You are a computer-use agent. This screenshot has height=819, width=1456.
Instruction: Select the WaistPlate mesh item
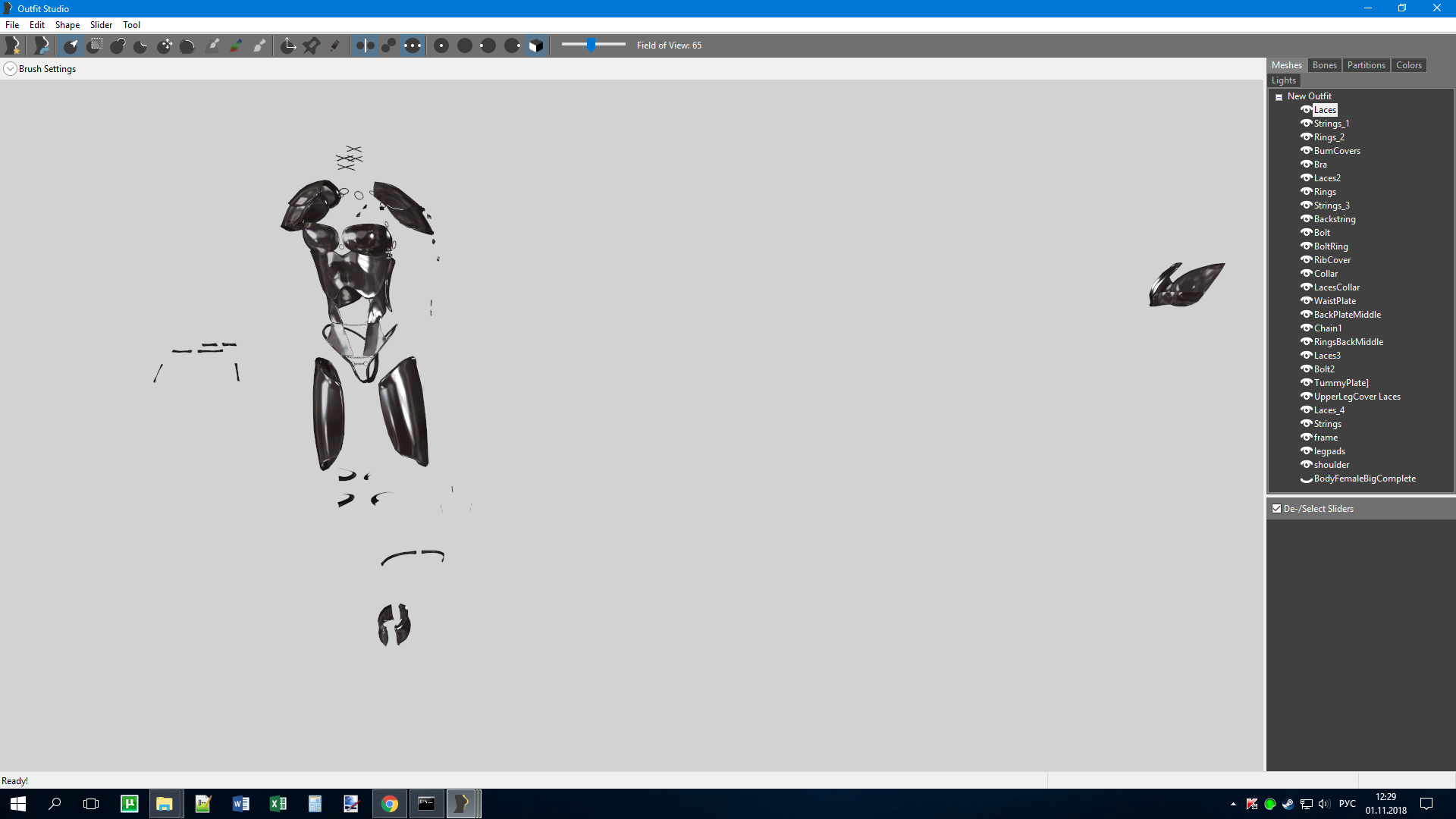1335,301
